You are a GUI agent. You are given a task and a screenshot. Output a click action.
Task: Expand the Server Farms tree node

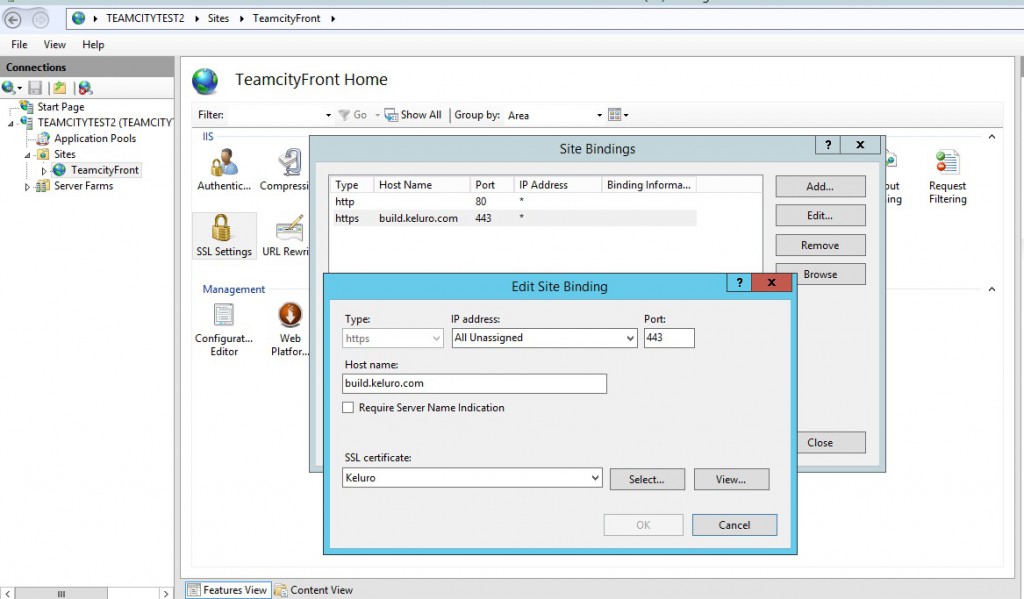click(x=27, y=187)
